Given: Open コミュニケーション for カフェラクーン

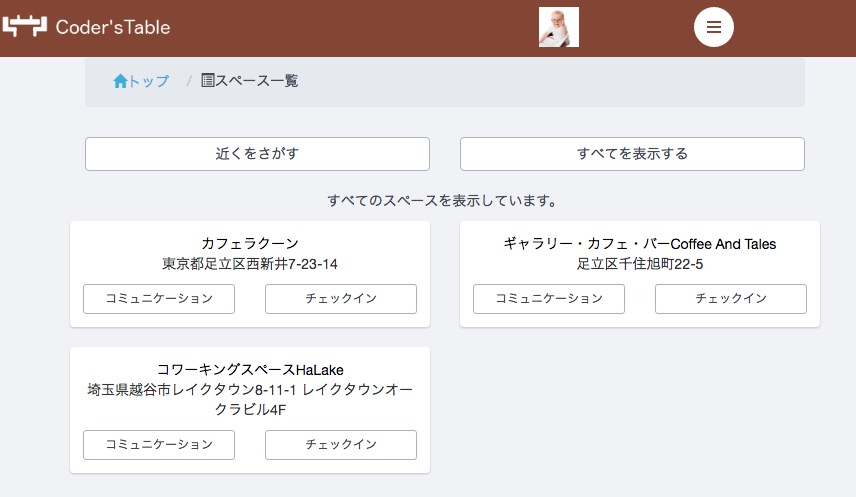Looking at the screenshot, I should (159, 298).
